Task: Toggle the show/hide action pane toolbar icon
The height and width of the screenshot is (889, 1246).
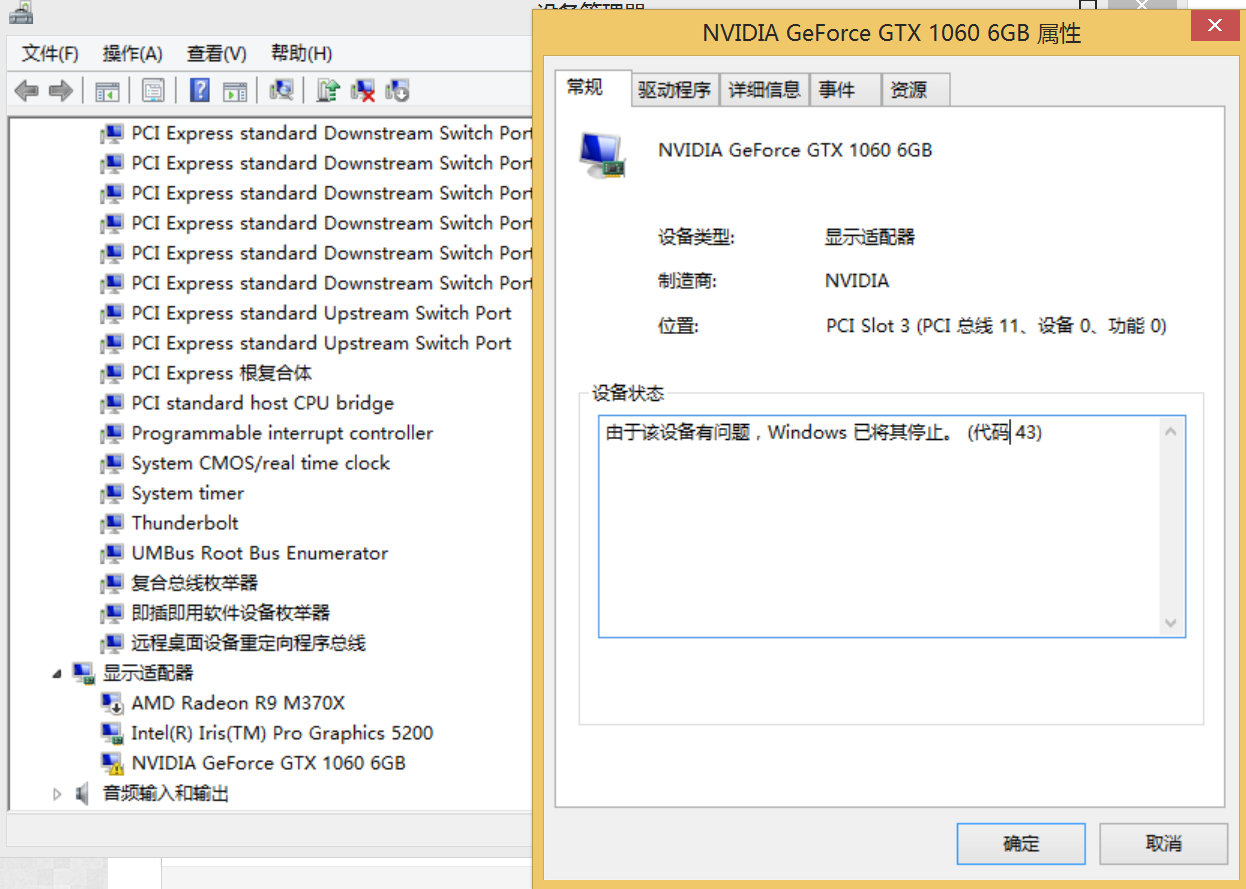Action: point(235,91)
